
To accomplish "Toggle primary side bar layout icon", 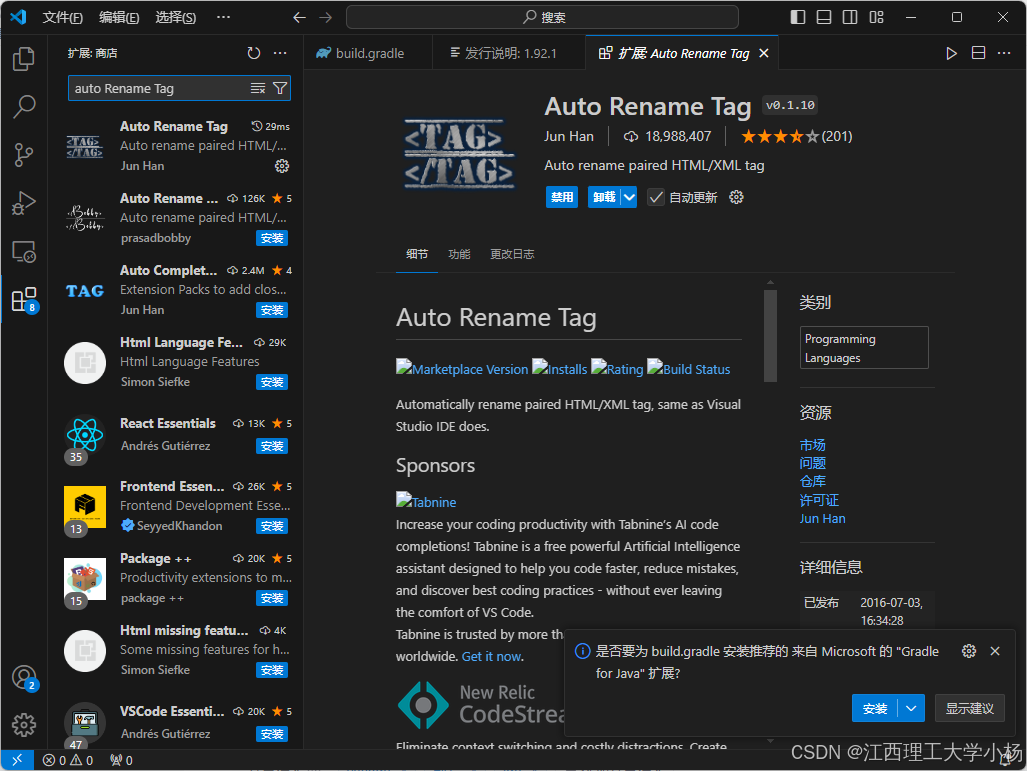I will [798, 17].
